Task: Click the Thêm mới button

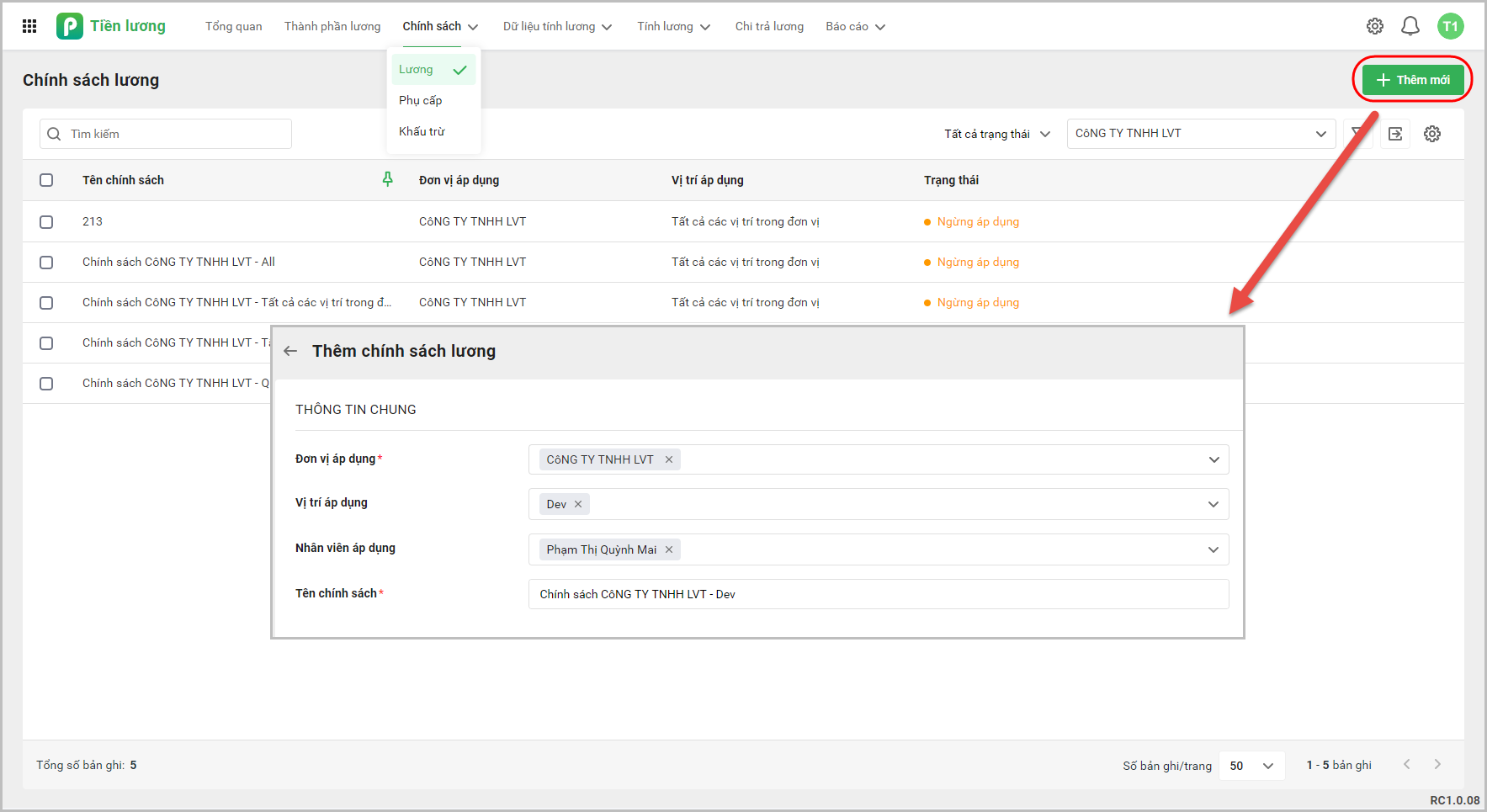Action: click(1412, 80)
